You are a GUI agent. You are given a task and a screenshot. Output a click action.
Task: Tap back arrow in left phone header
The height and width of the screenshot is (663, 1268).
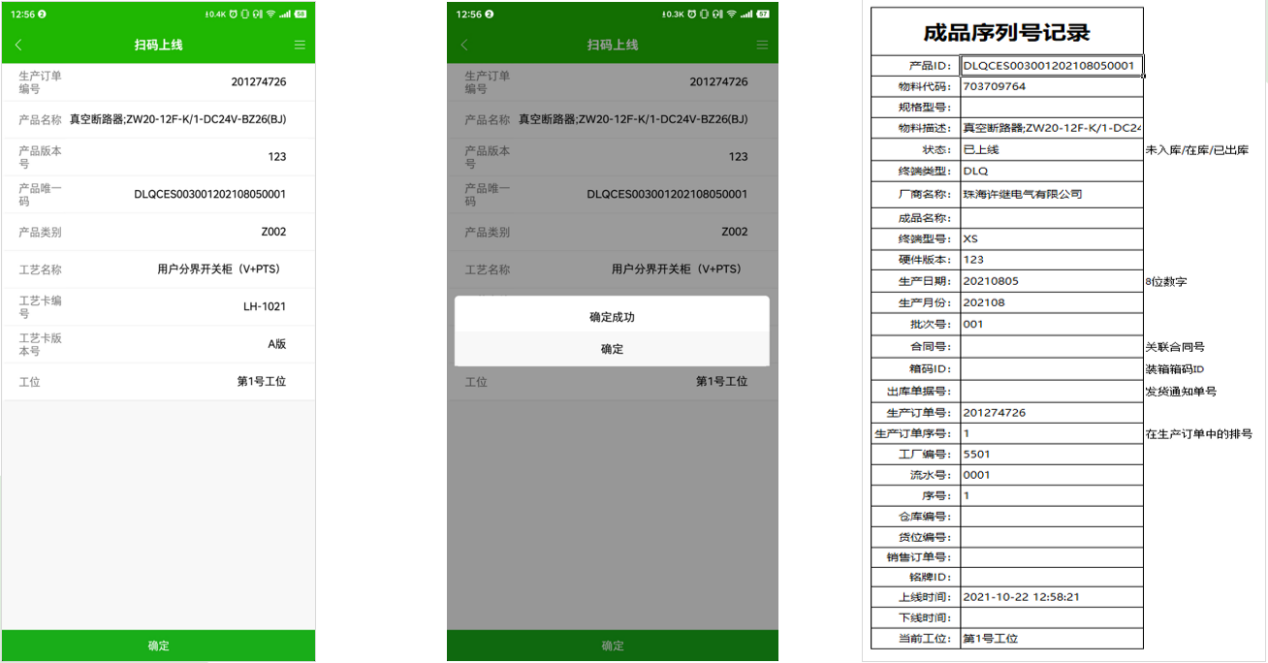click(18, 45)
